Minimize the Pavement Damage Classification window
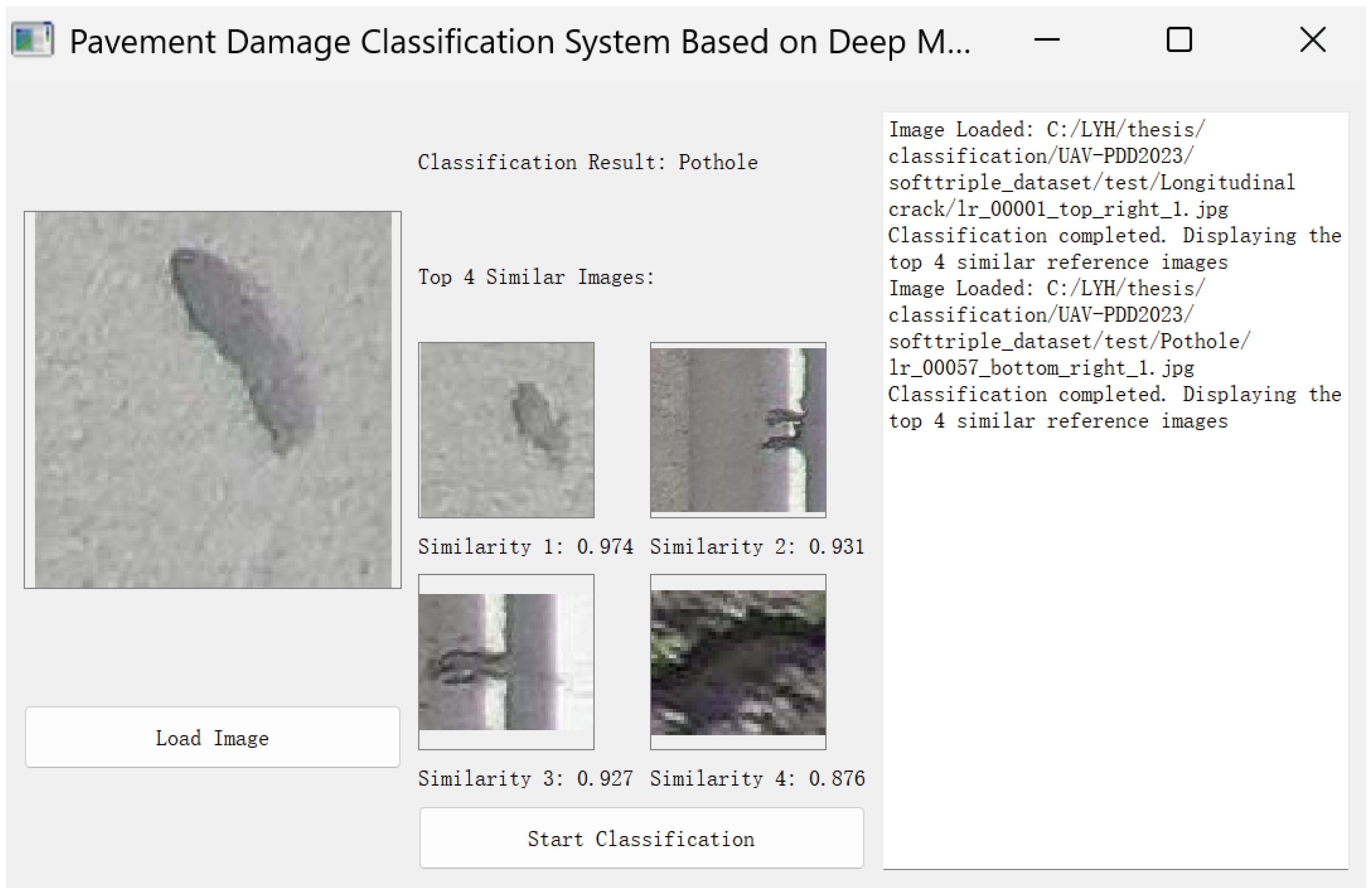 [1046, 40]
